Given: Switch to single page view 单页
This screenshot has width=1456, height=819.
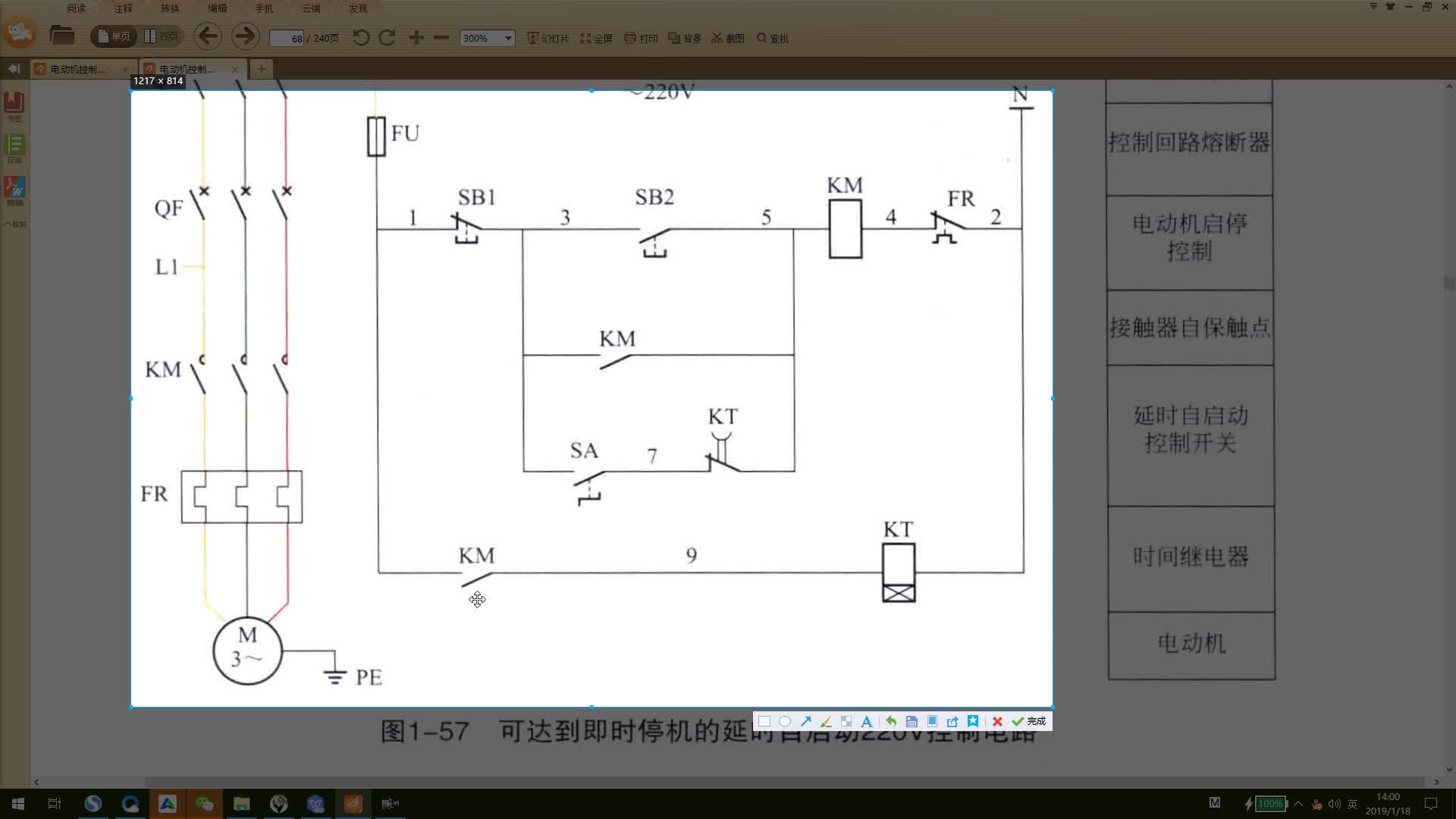Looking at the screenshot, I should (113, 36).
